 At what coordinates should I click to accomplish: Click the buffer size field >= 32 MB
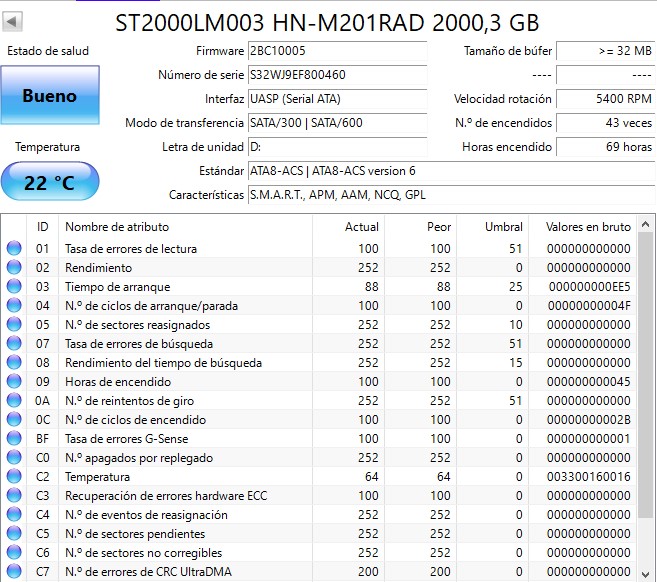coord(605,51)
